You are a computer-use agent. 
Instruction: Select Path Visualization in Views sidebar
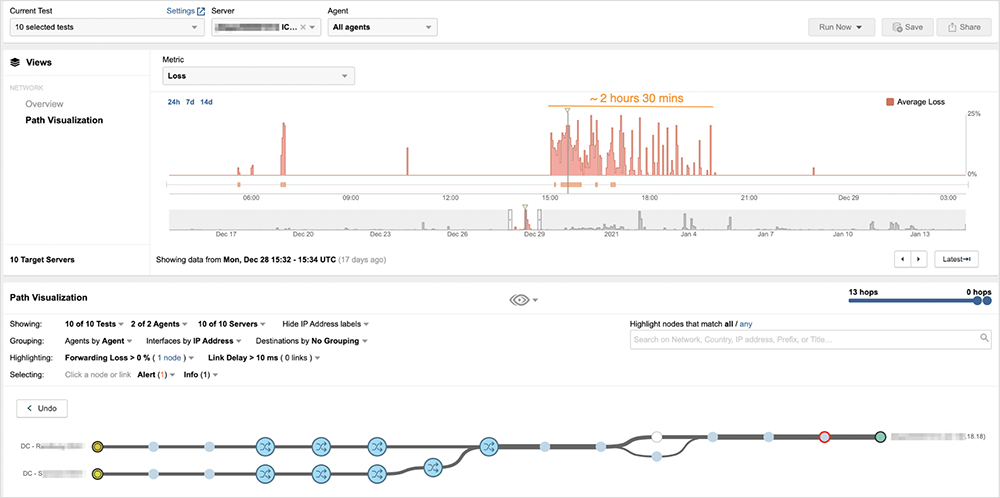point(64,120)
